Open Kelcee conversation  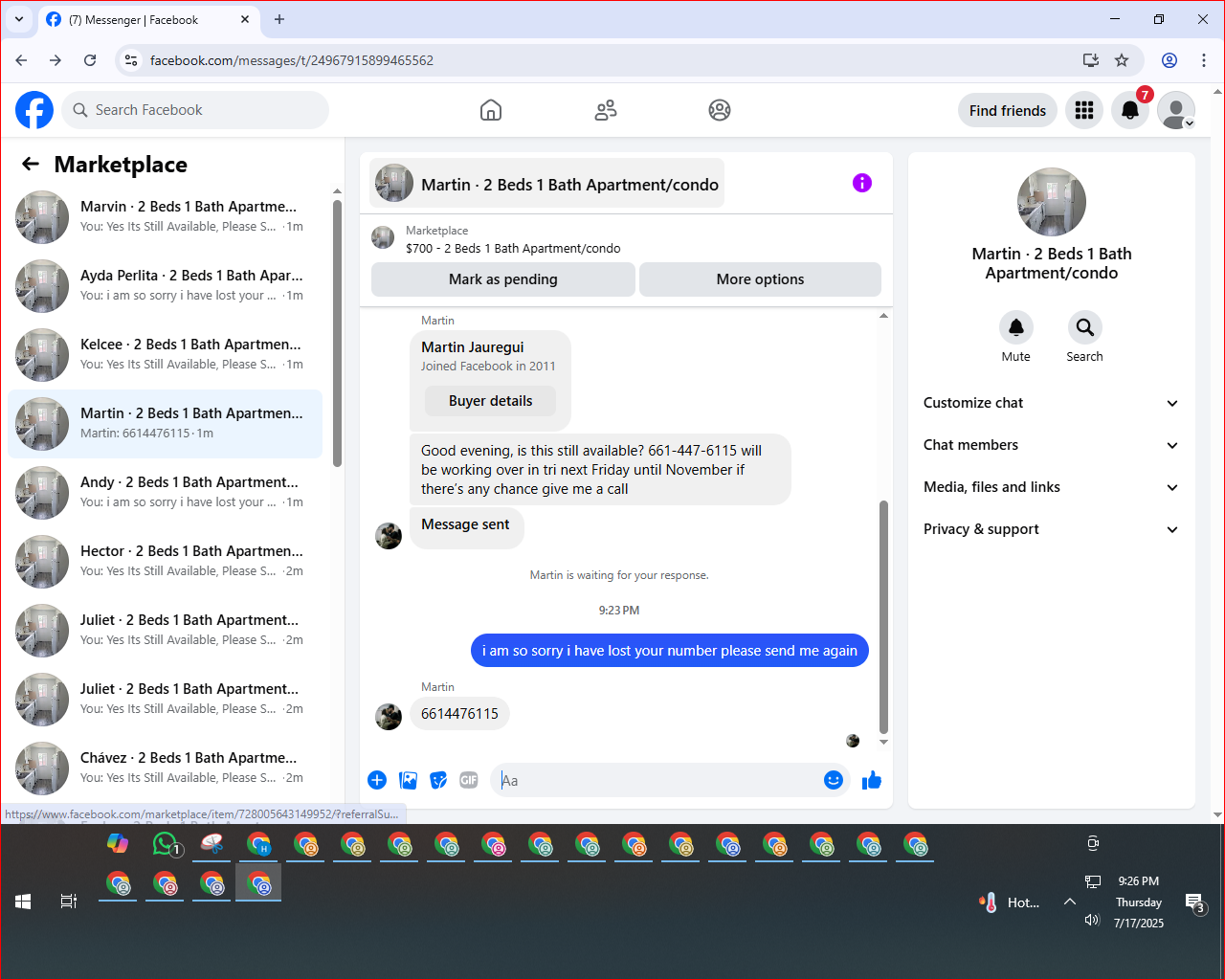(x=165, y=355)
